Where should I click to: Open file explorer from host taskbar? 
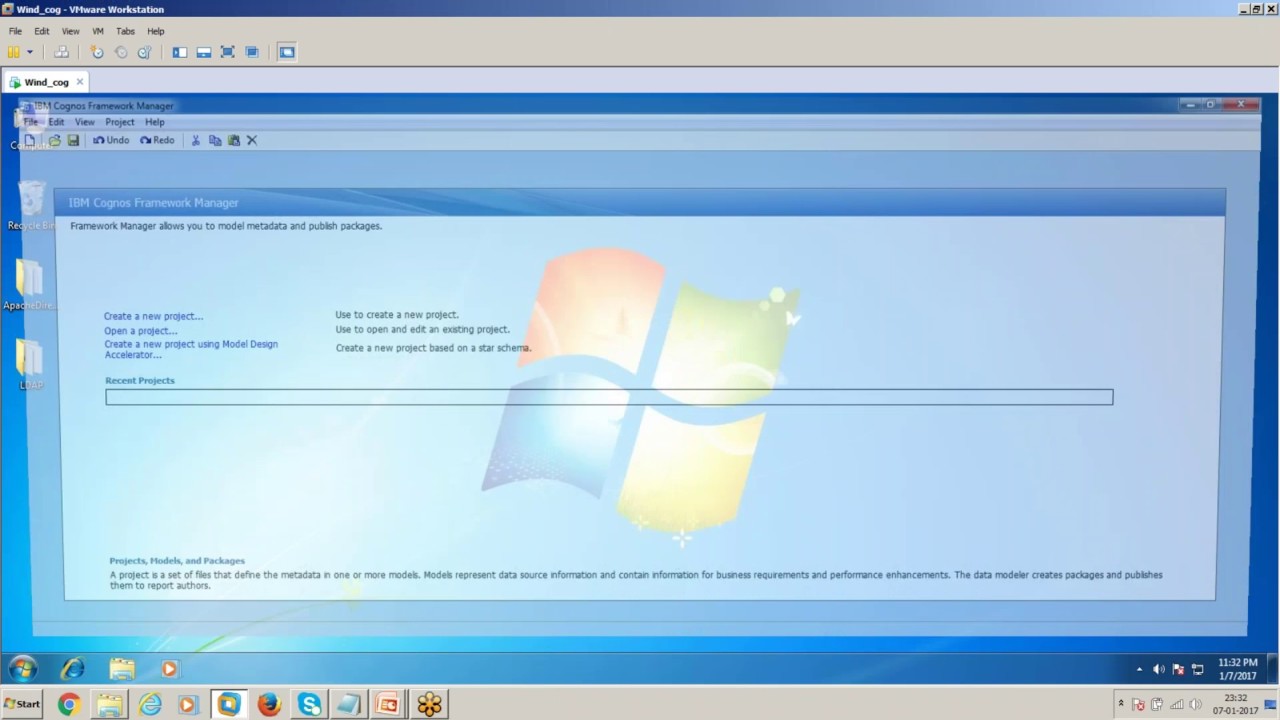pyautogui.click(x=109, y=704)
